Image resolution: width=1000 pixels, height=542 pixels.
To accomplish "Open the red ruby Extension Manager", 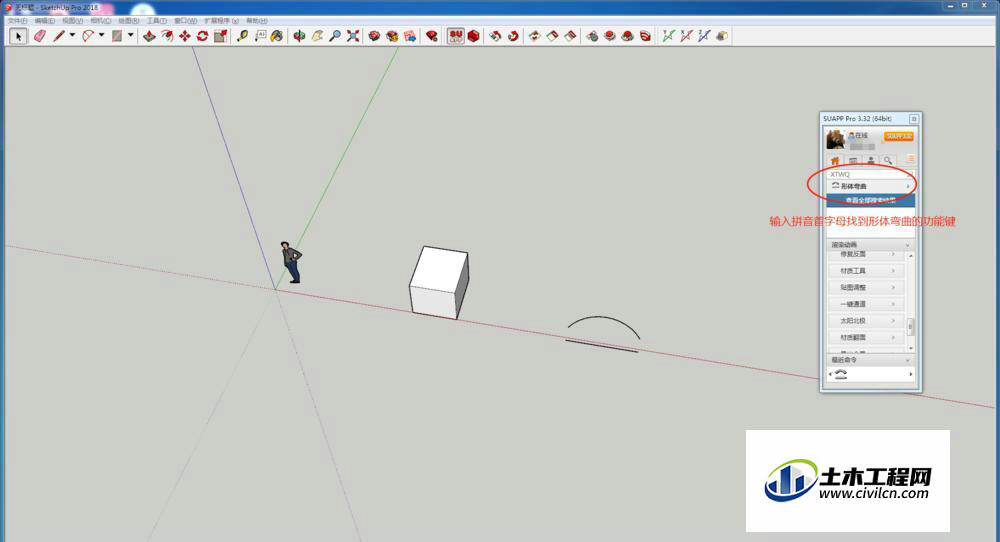I will (x=432, y=36).
